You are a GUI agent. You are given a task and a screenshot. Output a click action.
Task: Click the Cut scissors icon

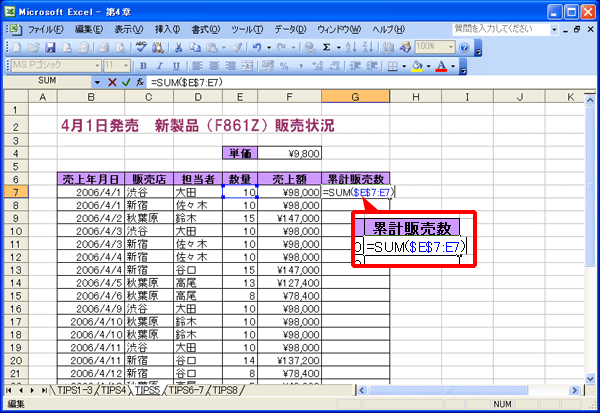click(178, 47)
